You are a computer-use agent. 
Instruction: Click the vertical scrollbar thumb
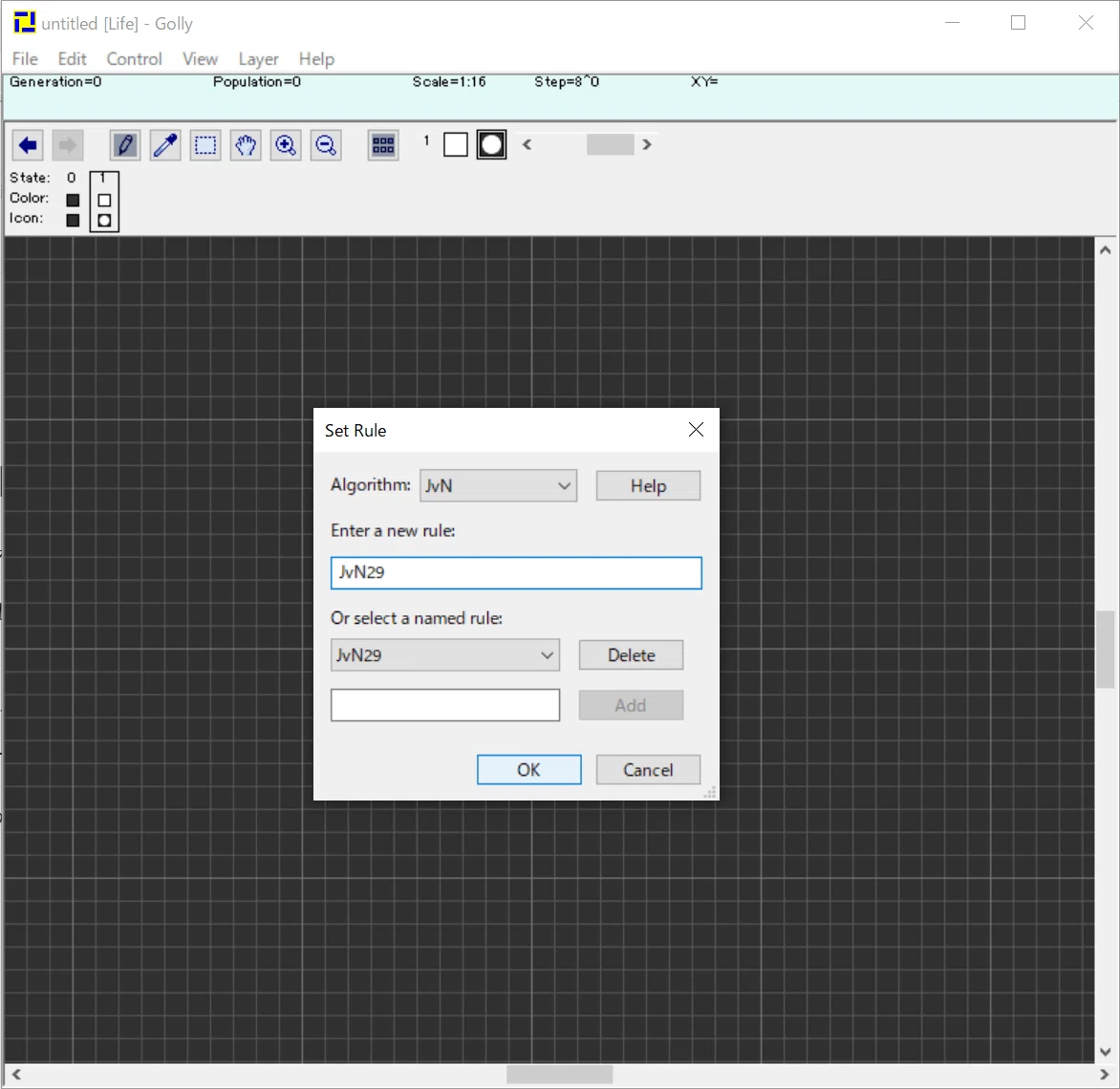[1105, 650]
